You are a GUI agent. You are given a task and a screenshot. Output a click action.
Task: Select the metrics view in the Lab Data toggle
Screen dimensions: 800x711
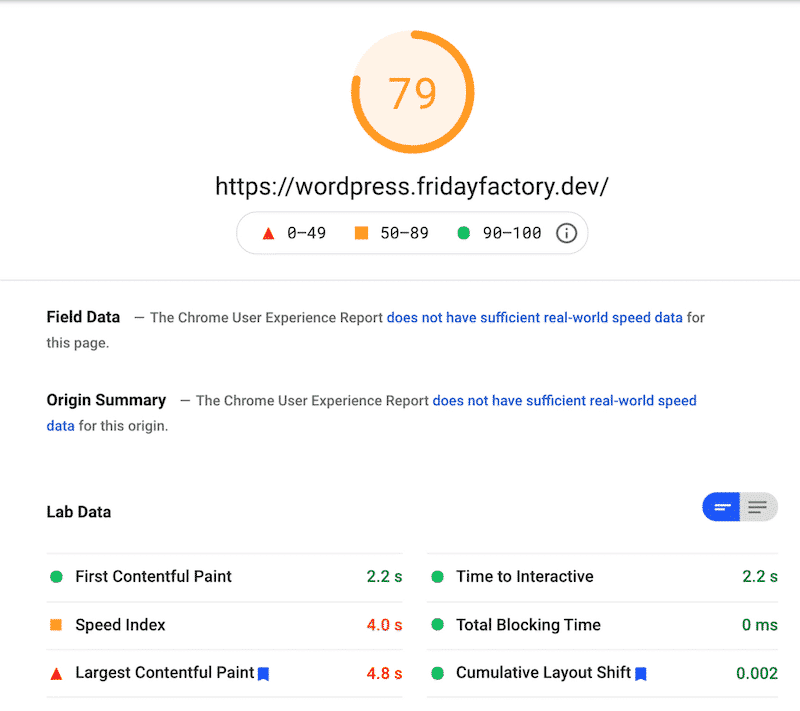point(722,507)
